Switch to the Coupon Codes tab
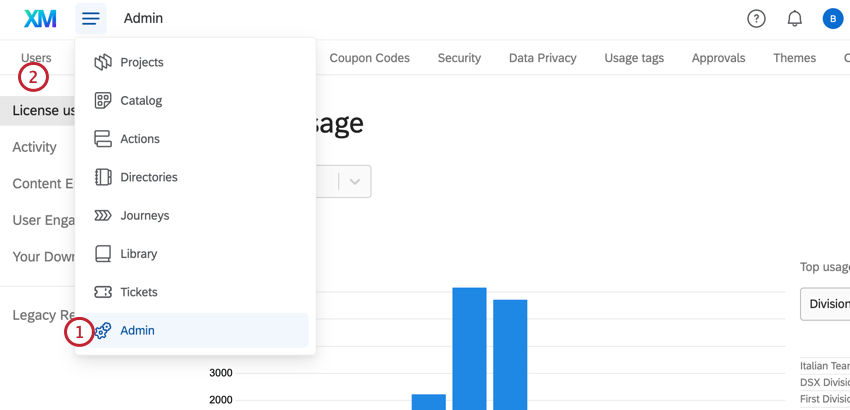This screenshot has width=850, height=410. click(370, 58)
